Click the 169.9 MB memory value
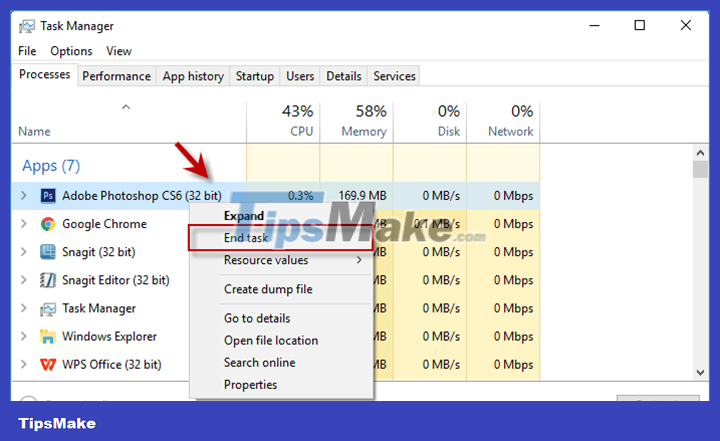The image size is (720, 441). pyautogui.click(x=363, y=196)
